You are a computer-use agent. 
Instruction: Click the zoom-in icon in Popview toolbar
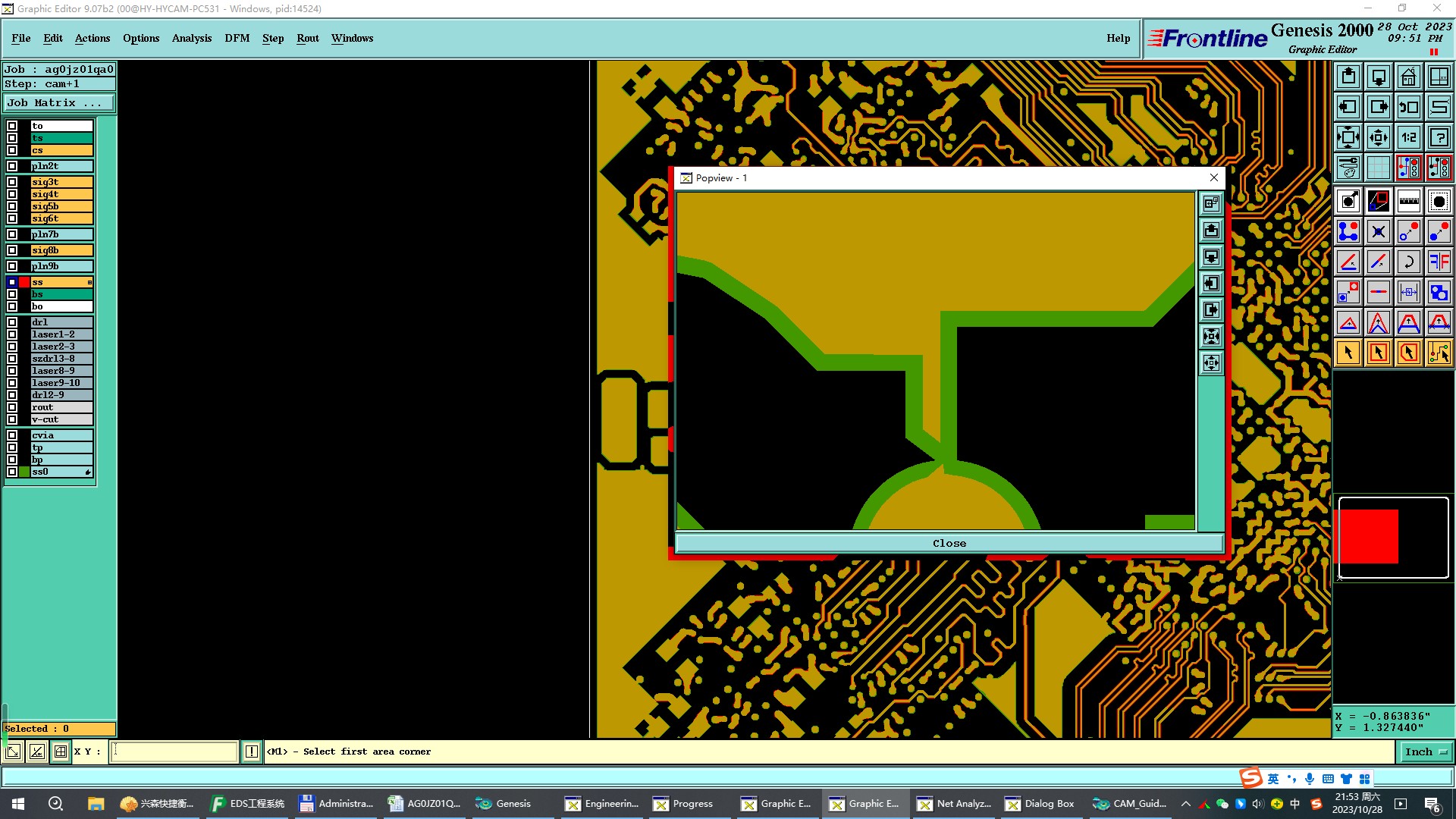pos(1211,337)
